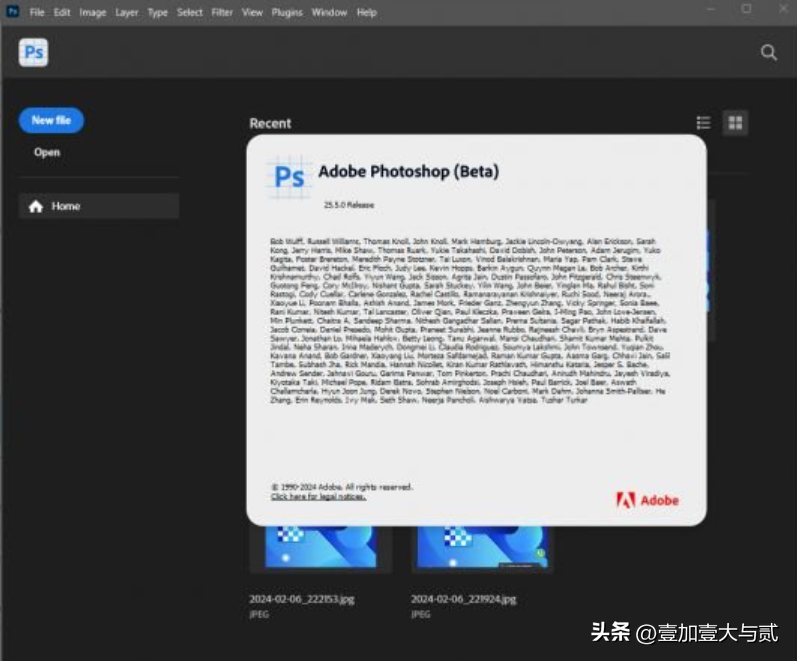Open the Filter menu
Screen dimensions: 797x661
click(x=222, y=12)
